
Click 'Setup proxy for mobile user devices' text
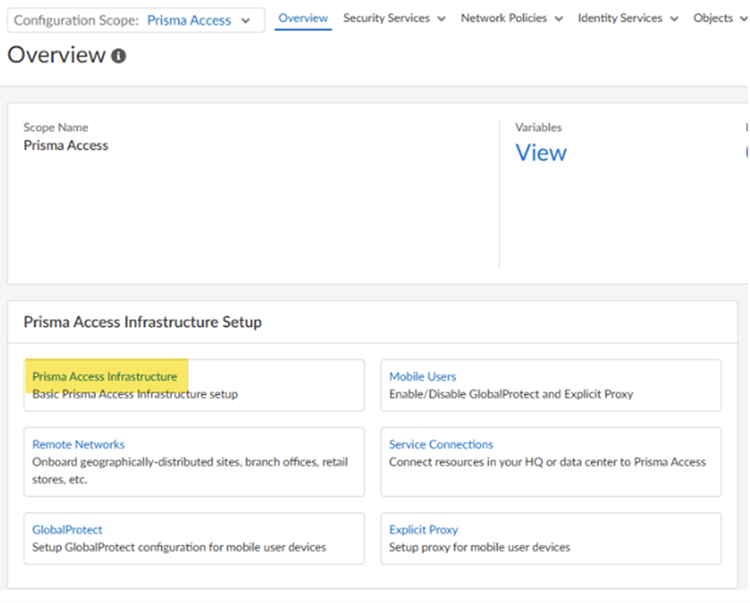[x=479, y=547]
